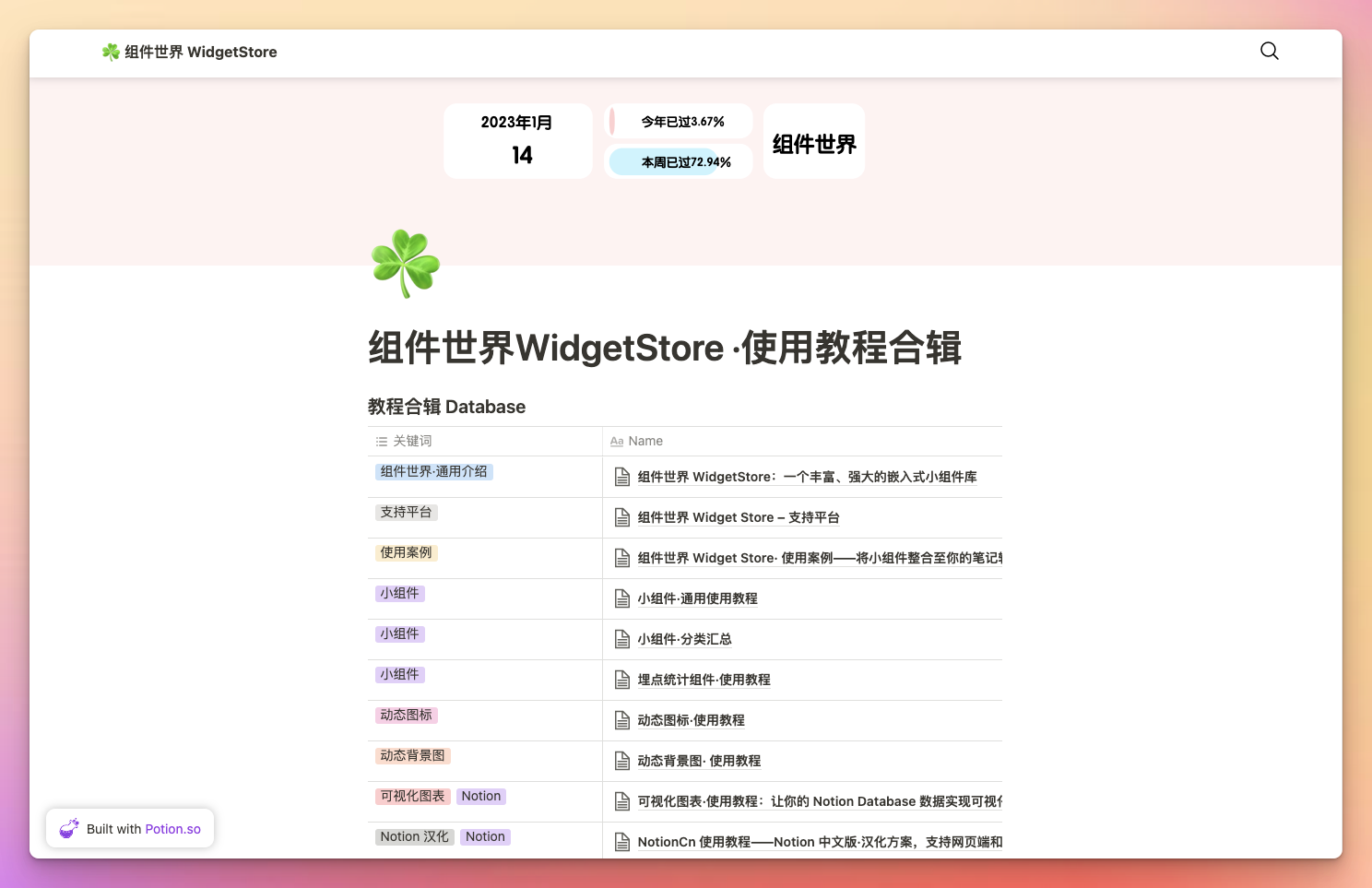The height and width of the screenshot is (888, 1372).
Task: Open the 组件世界 WidgetStore 嵌入式小组件库 page
Action: (807, 477)
